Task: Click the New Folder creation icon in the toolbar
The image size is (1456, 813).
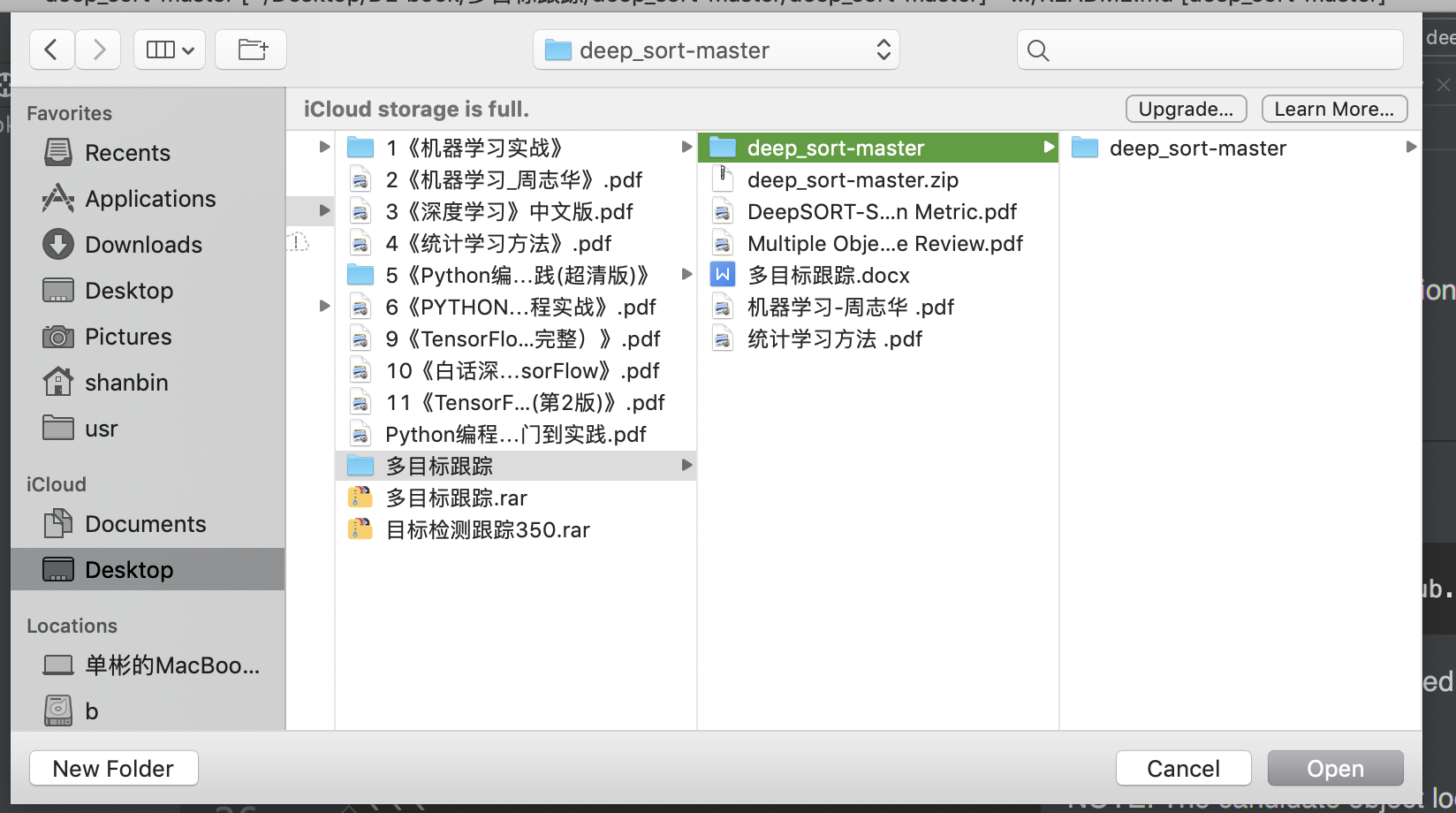Action: point(251,49)
